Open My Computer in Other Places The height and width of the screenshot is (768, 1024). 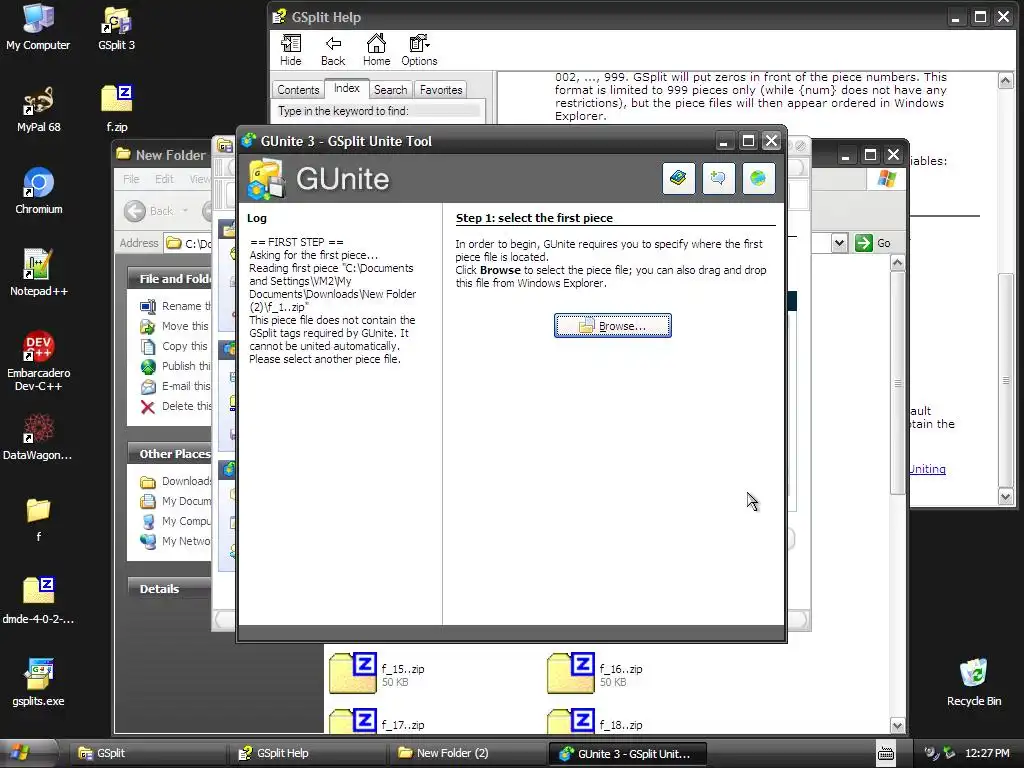click(186, 521)
